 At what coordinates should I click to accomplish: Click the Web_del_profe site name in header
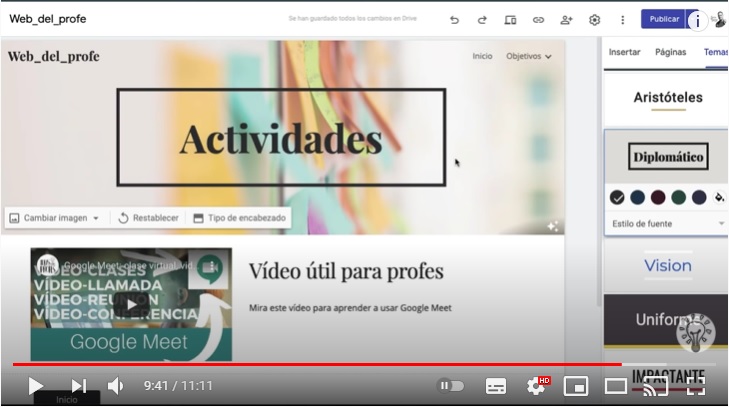53,57
